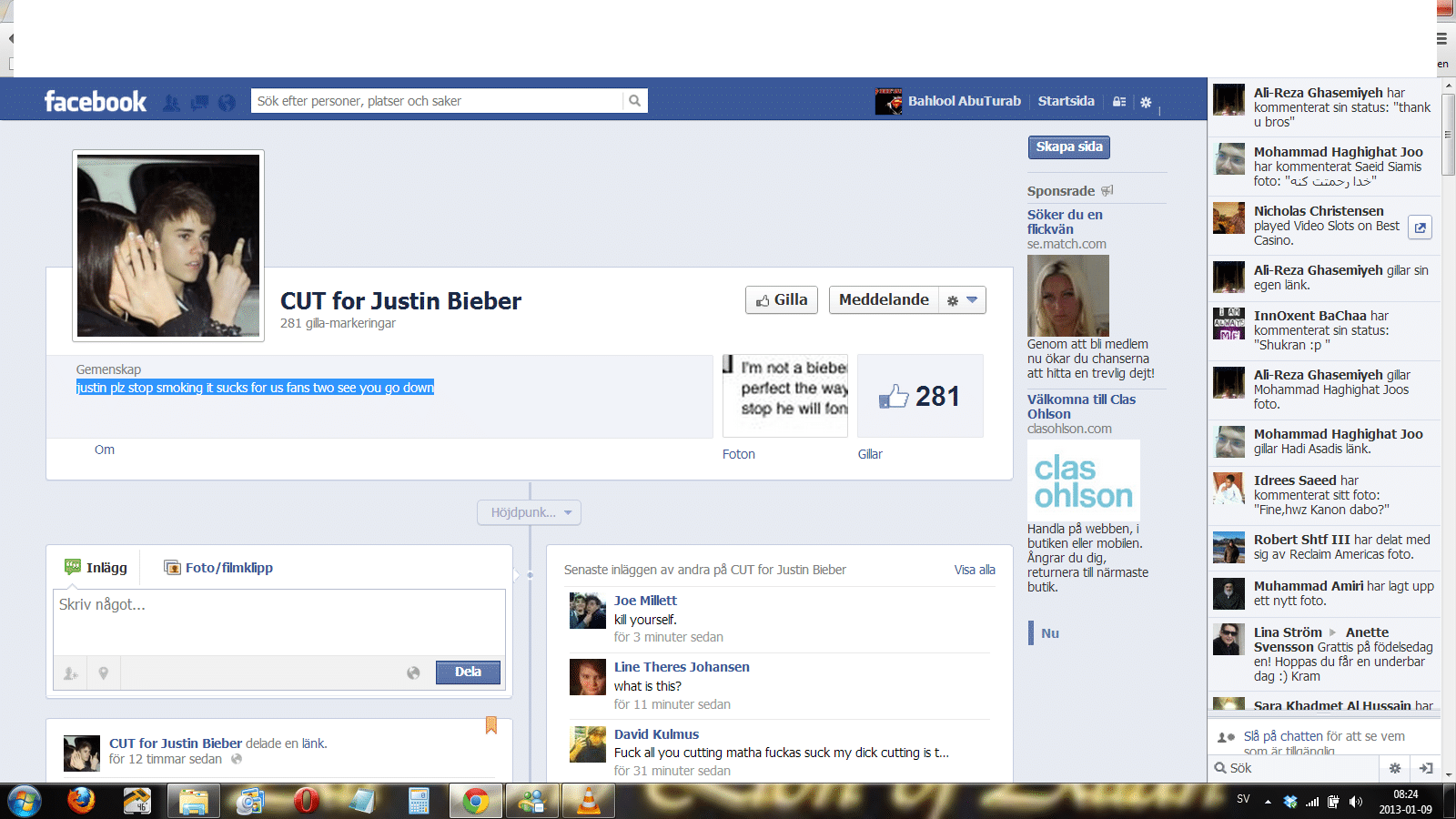Viewport: 1456px width, 819px height.
Task: Click the search magnifier button
Action: pyautogui.click(x=635, y=101)
